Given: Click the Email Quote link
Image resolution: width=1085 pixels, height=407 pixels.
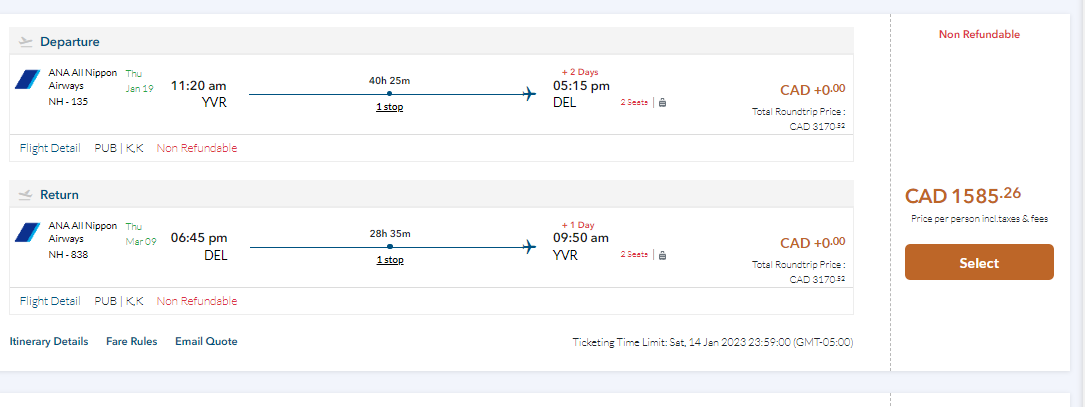Looking at the screenshot, I should point(206,341).
